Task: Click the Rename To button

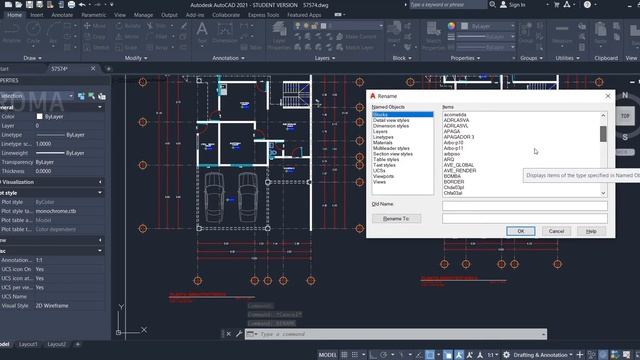Action: pyautogui.click(x=396, y=219)
